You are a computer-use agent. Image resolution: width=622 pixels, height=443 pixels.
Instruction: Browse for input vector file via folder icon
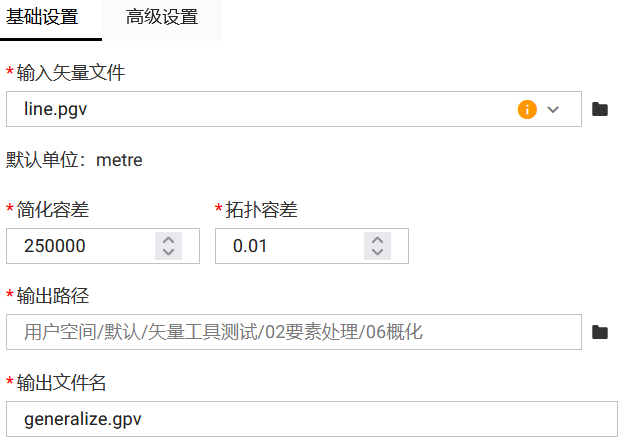pyautogui.click(x=600, y=109)
